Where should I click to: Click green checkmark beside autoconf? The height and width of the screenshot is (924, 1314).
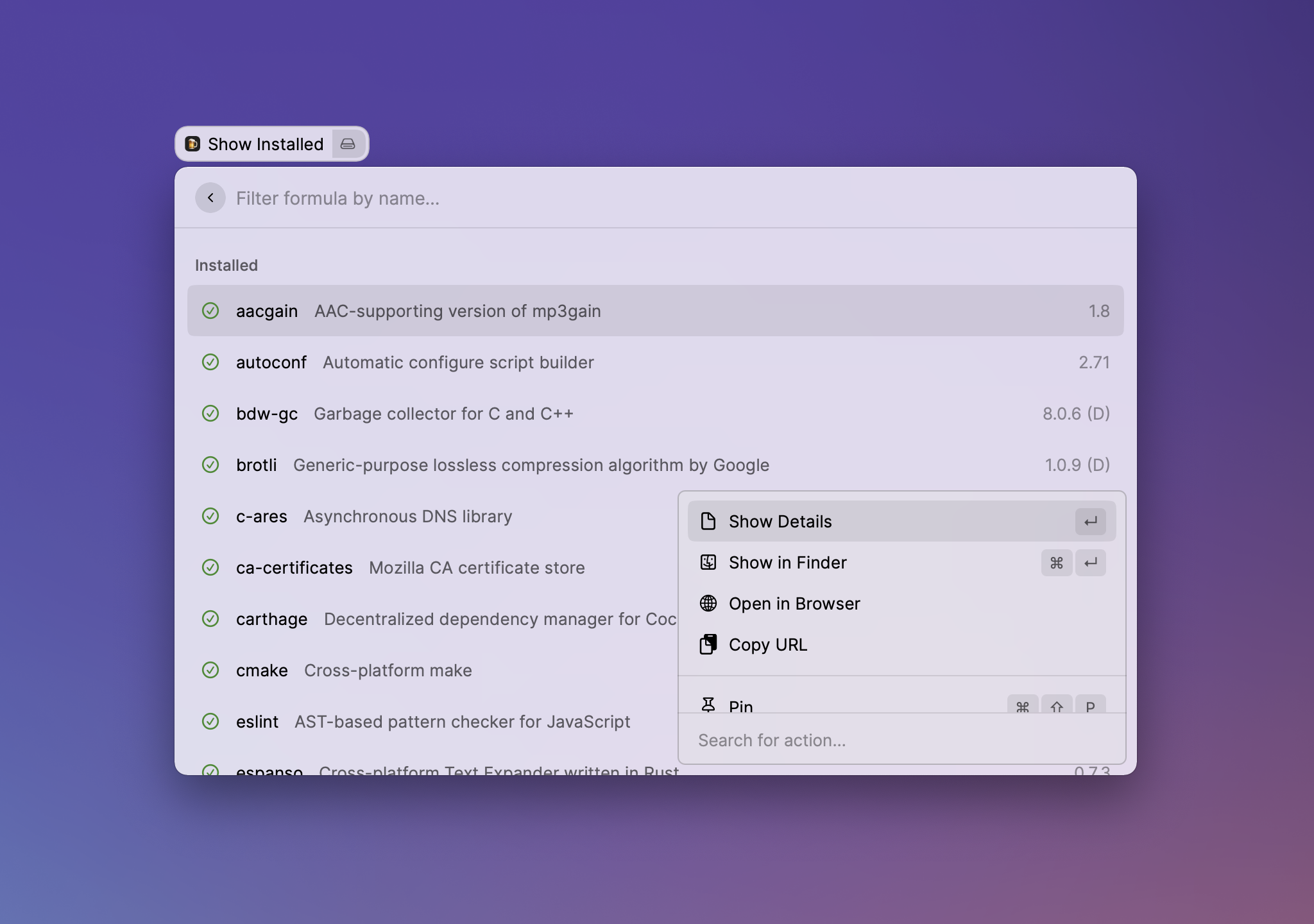[x=210, y=362]
